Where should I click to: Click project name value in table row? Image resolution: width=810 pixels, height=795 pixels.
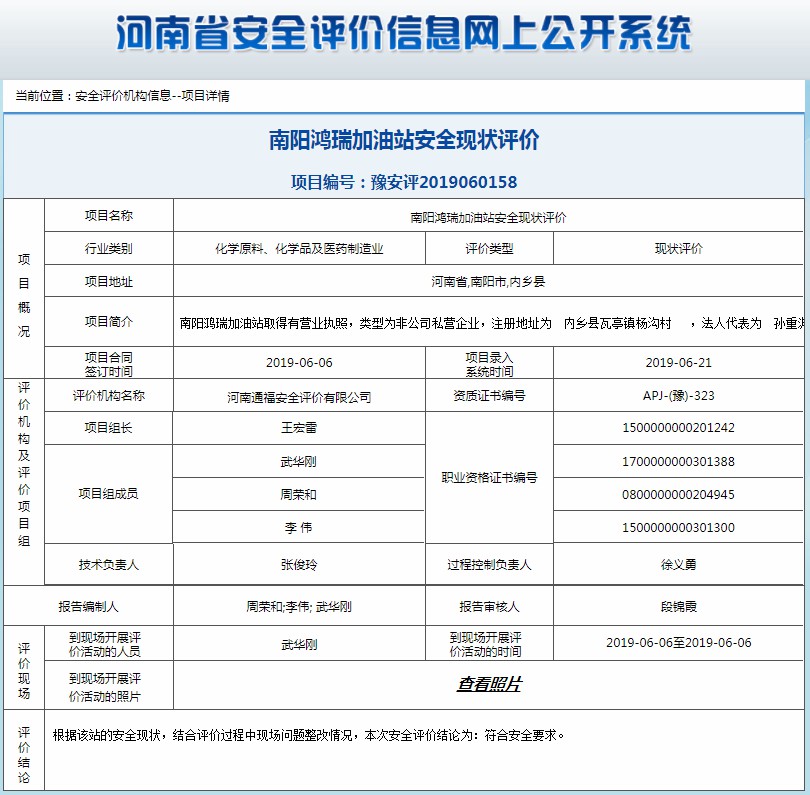(488, 217)
